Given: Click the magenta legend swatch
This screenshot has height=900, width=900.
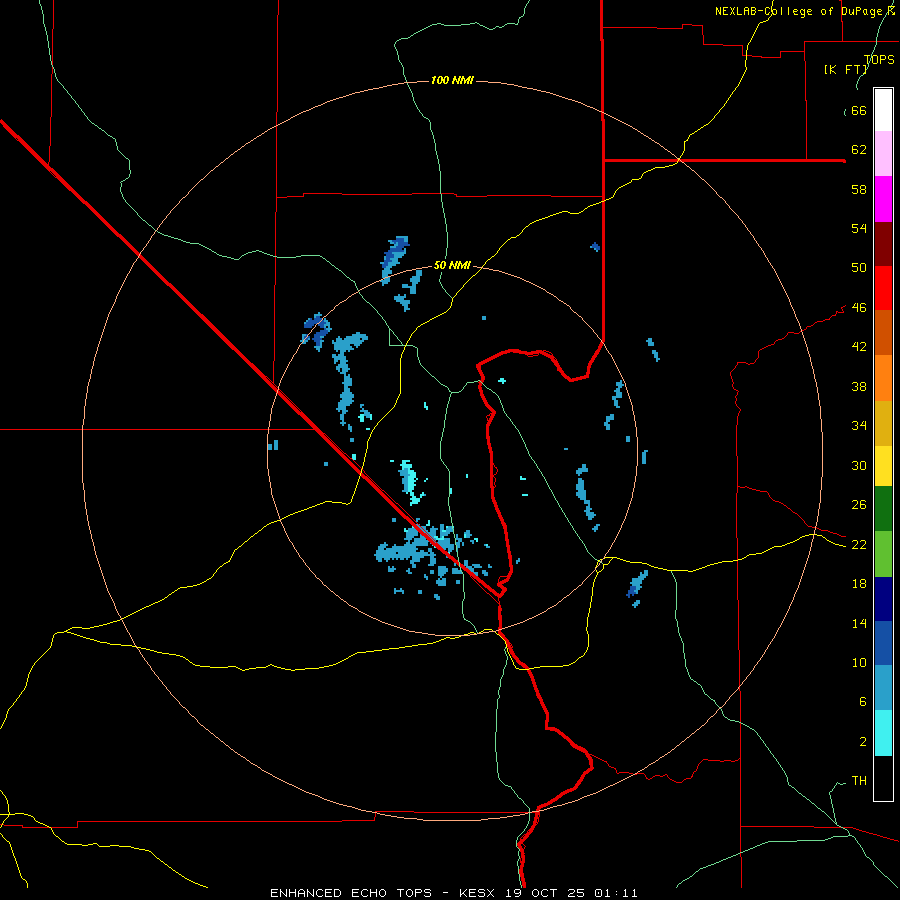Looking at the screenshot, I should [x=883, y=199].
